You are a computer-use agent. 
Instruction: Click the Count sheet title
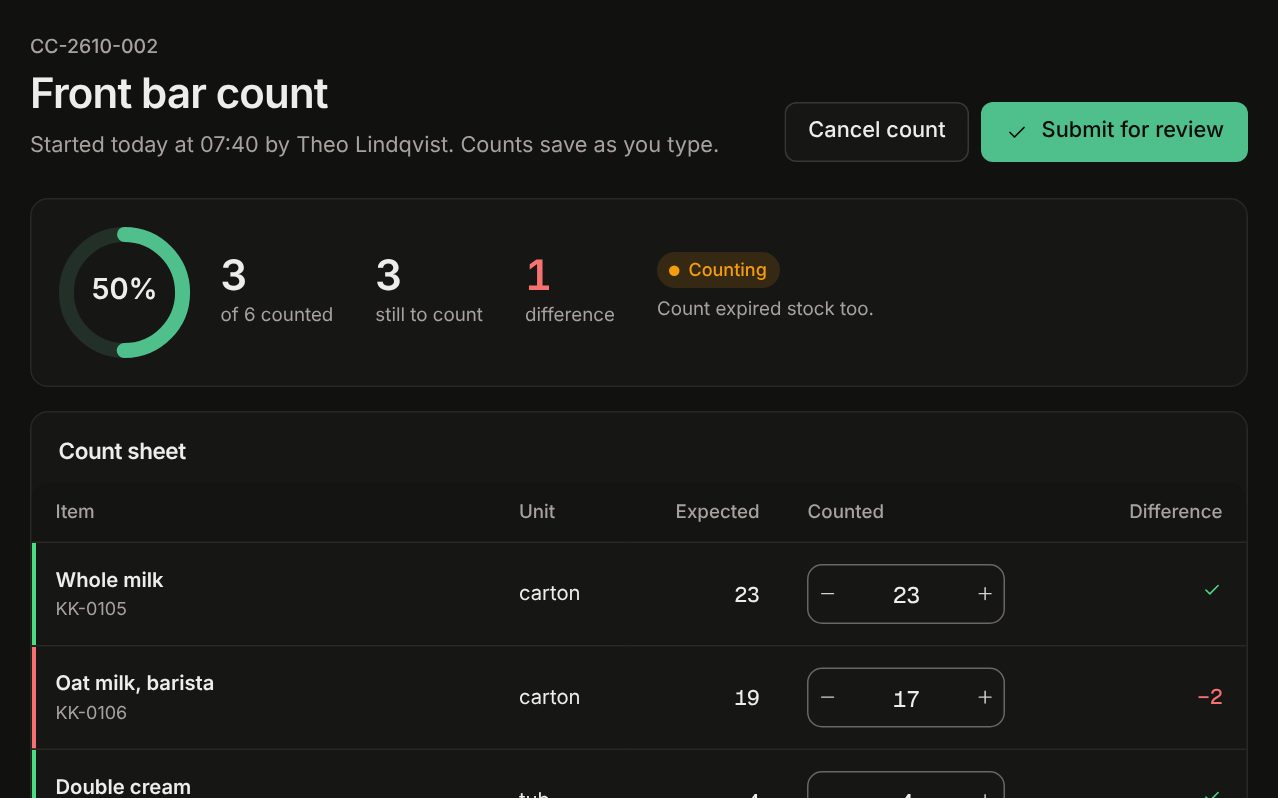click(x=122, y=451)
